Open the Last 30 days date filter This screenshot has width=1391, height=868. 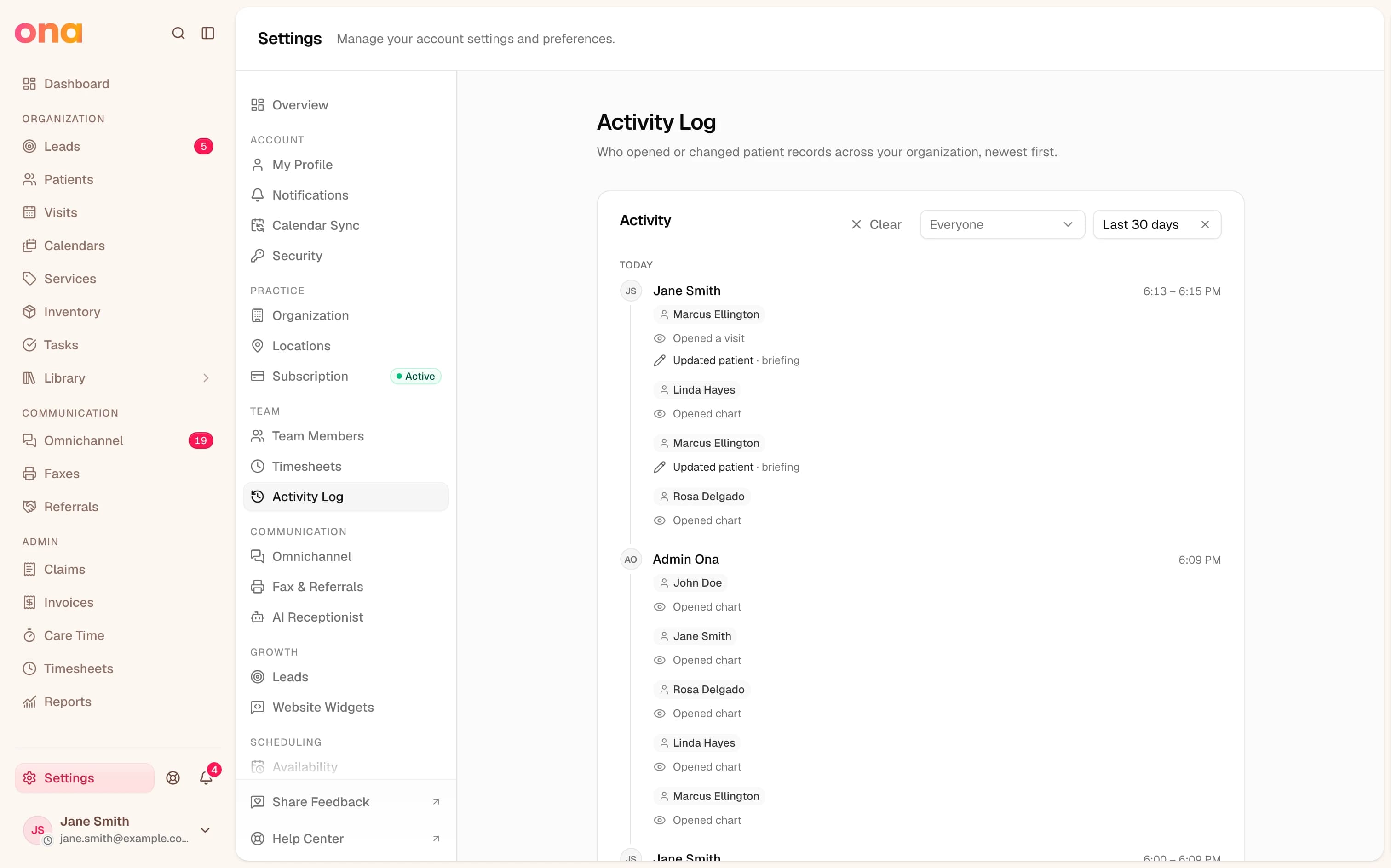coord(1141,224)
